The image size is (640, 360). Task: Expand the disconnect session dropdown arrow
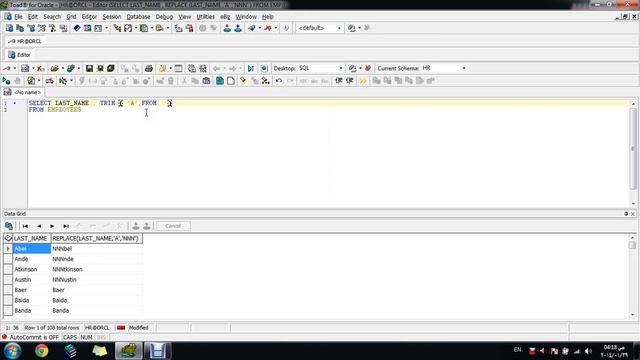coord(276,28)
